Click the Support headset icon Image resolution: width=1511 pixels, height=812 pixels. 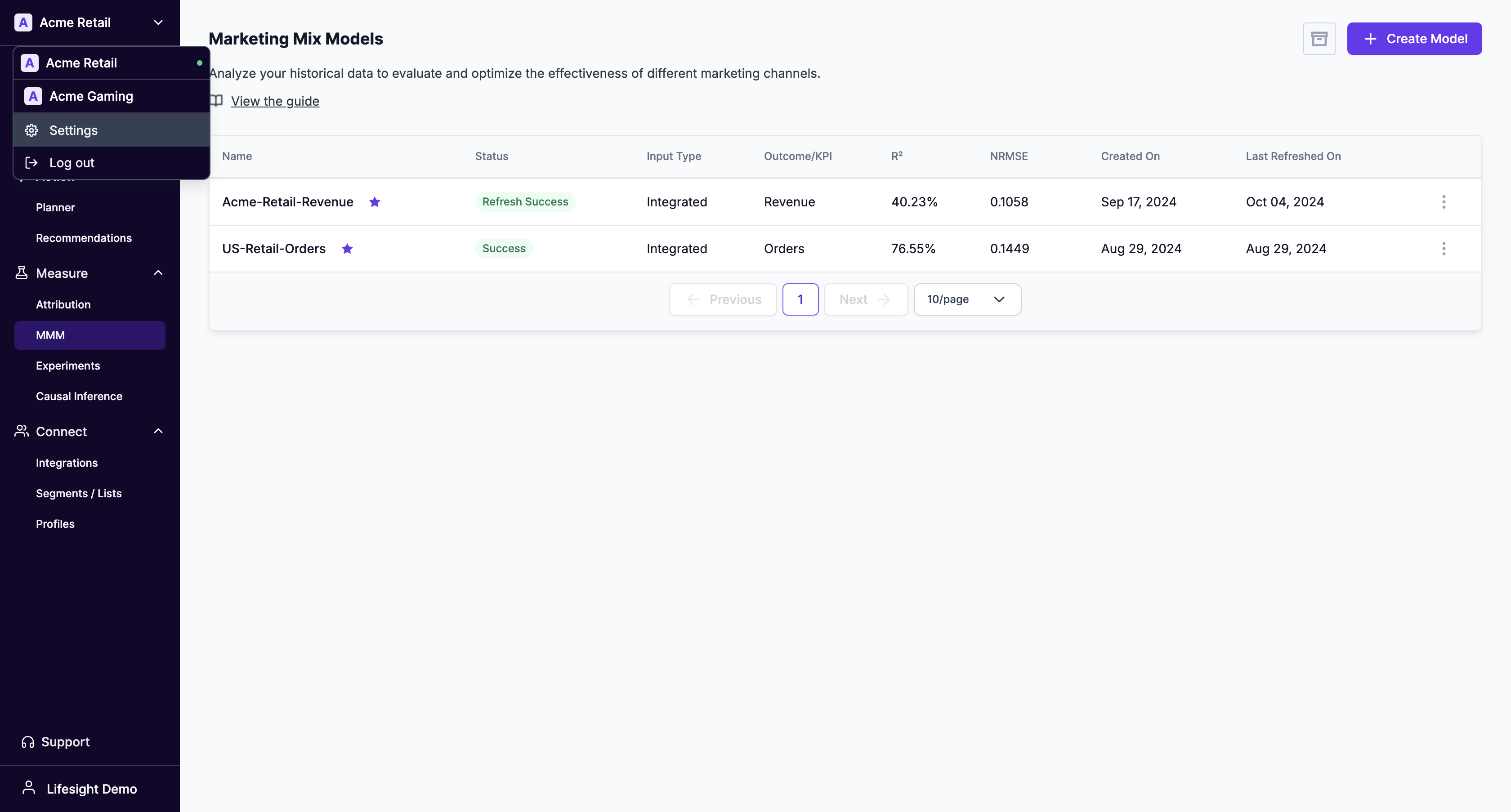pos(27,742)
